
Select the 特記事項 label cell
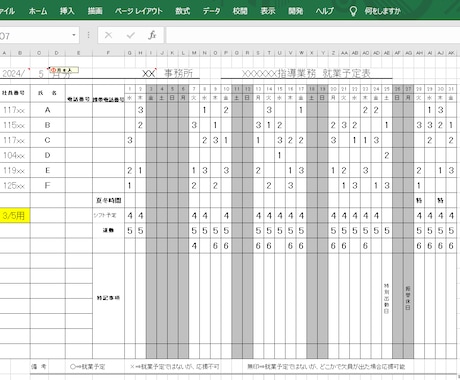coord(108,298)
